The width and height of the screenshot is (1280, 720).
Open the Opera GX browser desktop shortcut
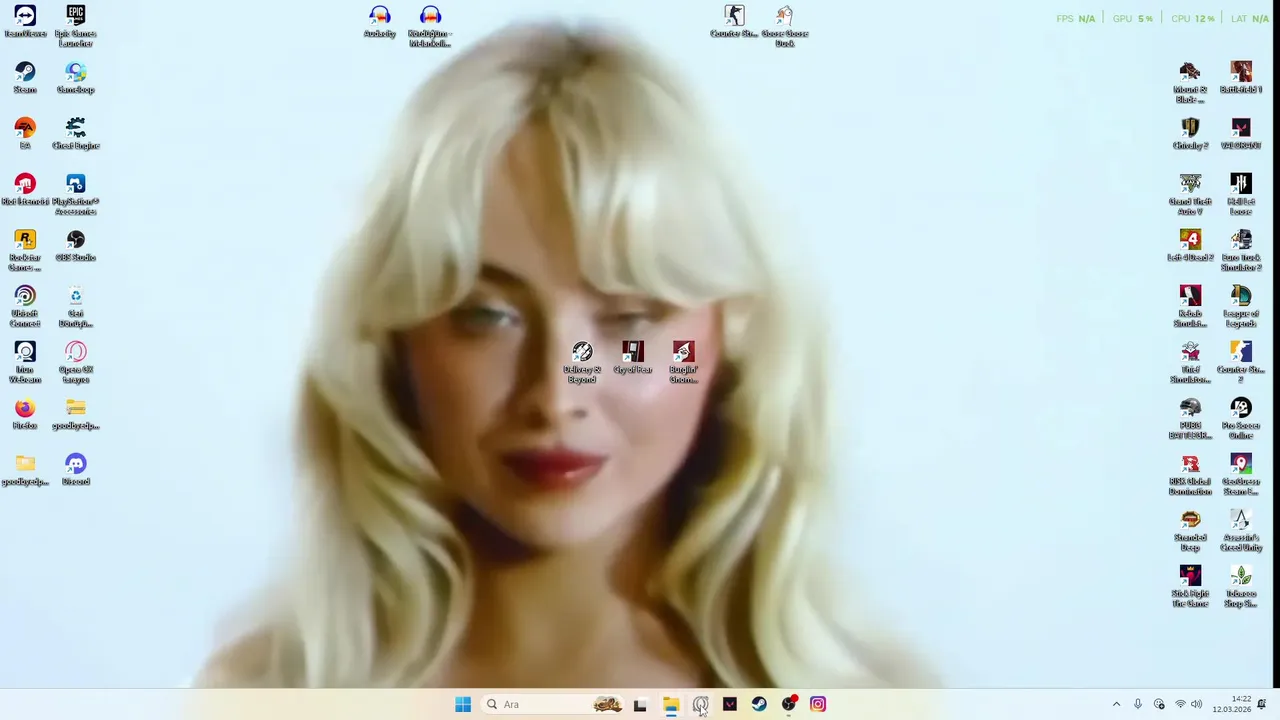(76, 362)
